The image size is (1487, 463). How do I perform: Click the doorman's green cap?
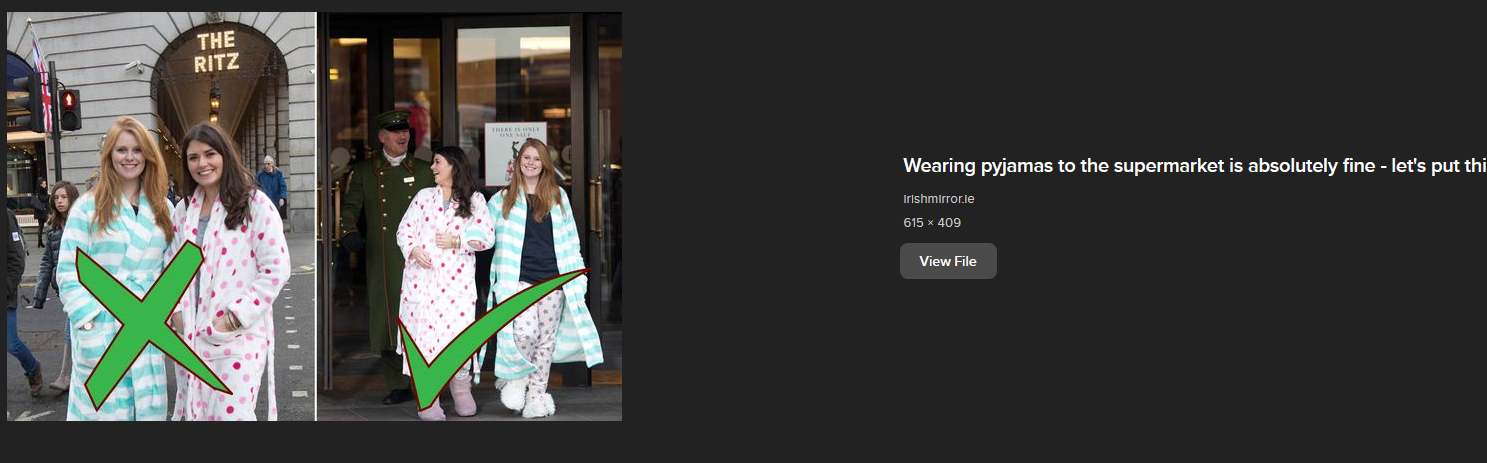(393, 119)
